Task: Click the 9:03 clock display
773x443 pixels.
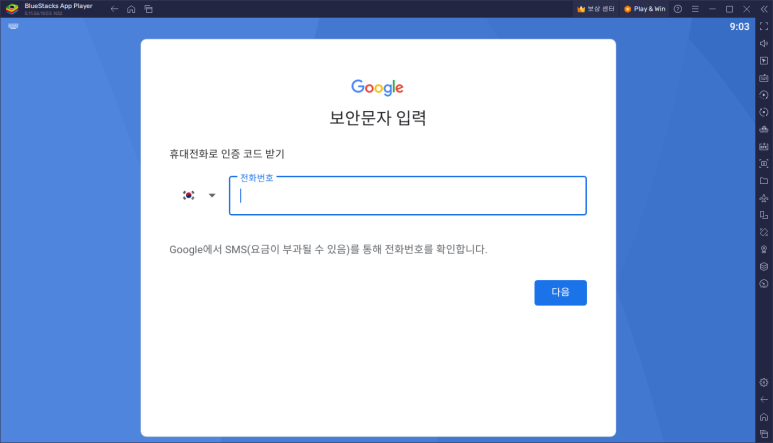Action: 739,27
